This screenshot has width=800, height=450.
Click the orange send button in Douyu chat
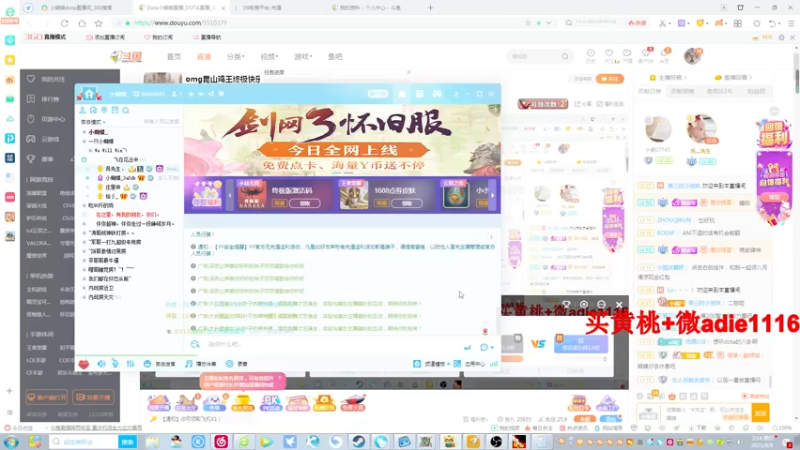pos(760,413)
